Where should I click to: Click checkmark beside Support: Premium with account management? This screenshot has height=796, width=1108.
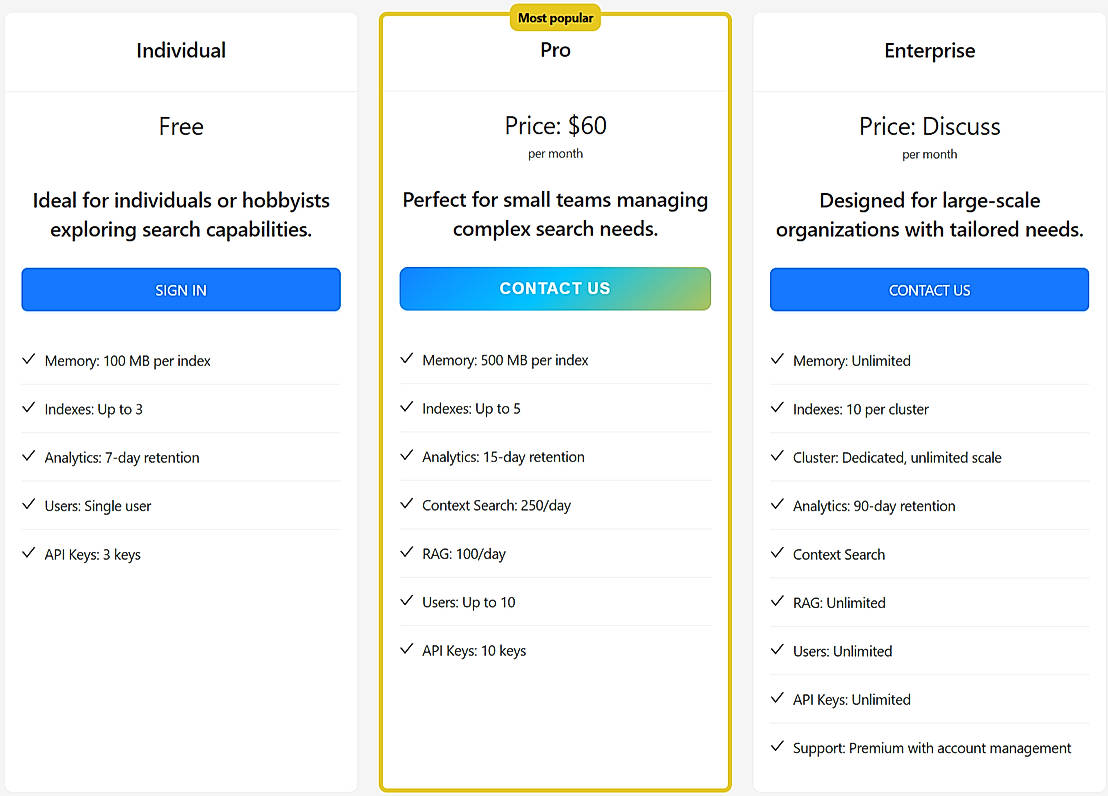(777, 747)
